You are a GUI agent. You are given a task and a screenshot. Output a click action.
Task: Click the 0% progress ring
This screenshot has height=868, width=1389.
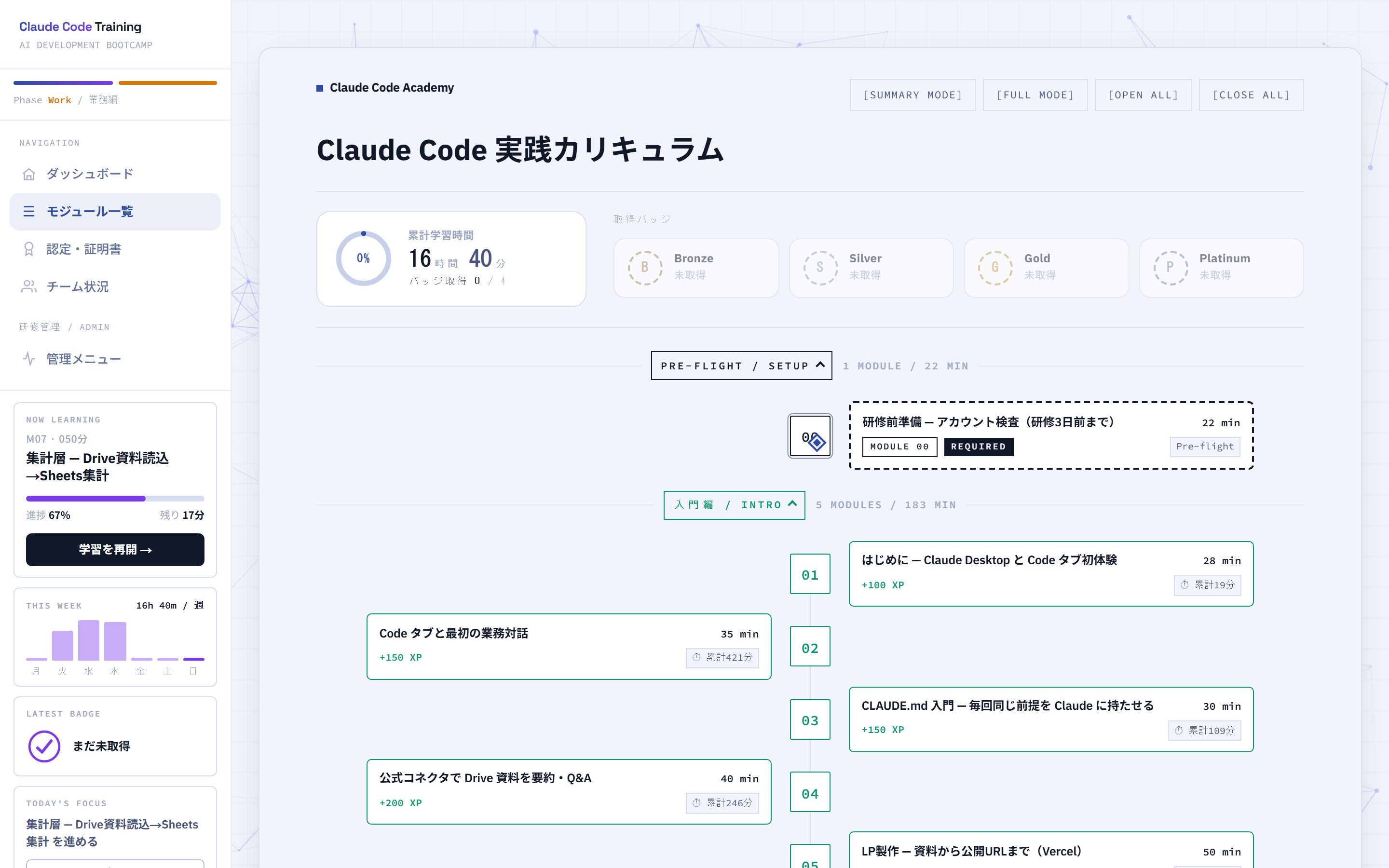[363, 258]
